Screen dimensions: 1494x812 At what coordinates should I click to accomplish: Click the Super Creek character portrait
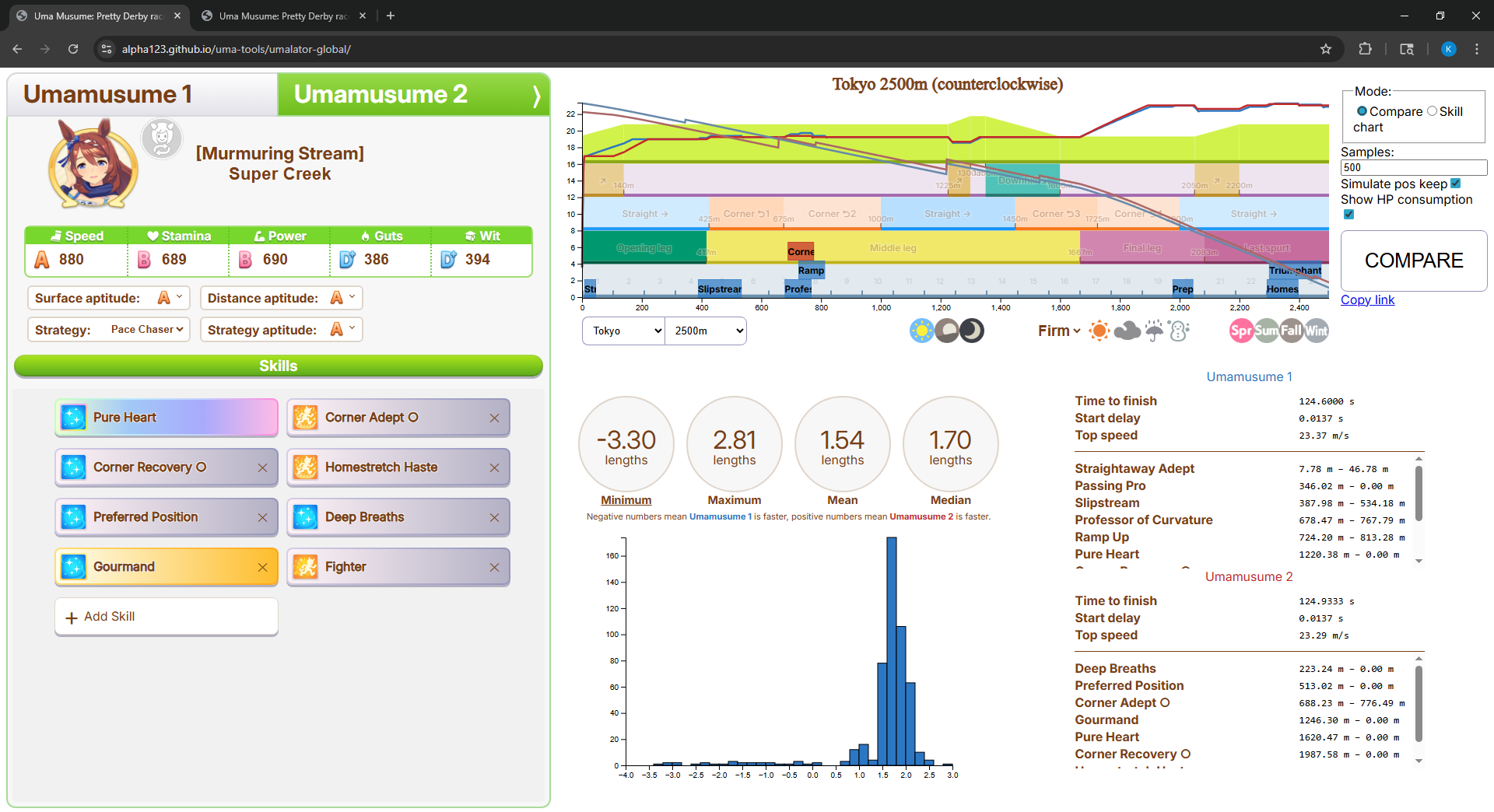(x=93, y=164)
